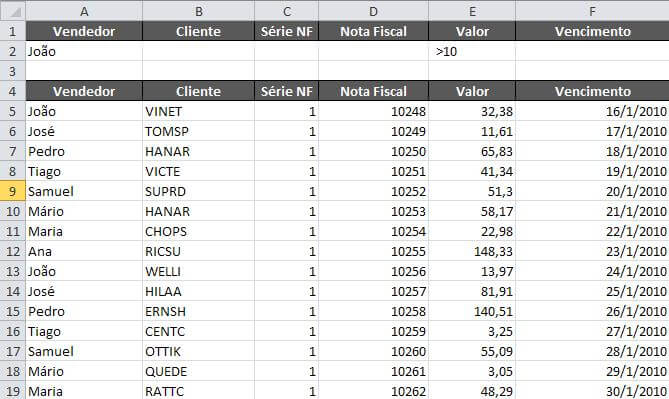
Task: Select value 3,25 cell
Action: pyautogui.click(x=472, y=332)
